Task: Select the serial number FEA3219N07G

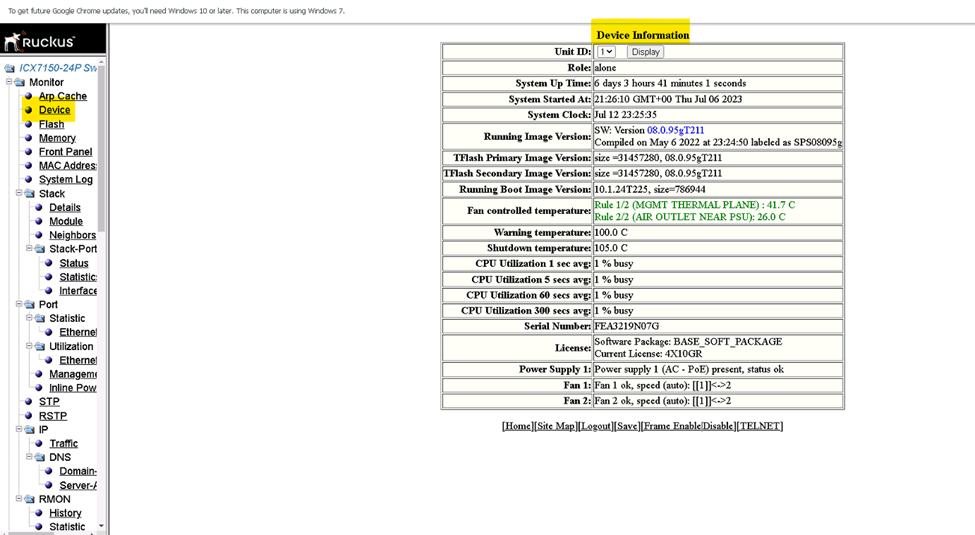Action: coord(626,326)
